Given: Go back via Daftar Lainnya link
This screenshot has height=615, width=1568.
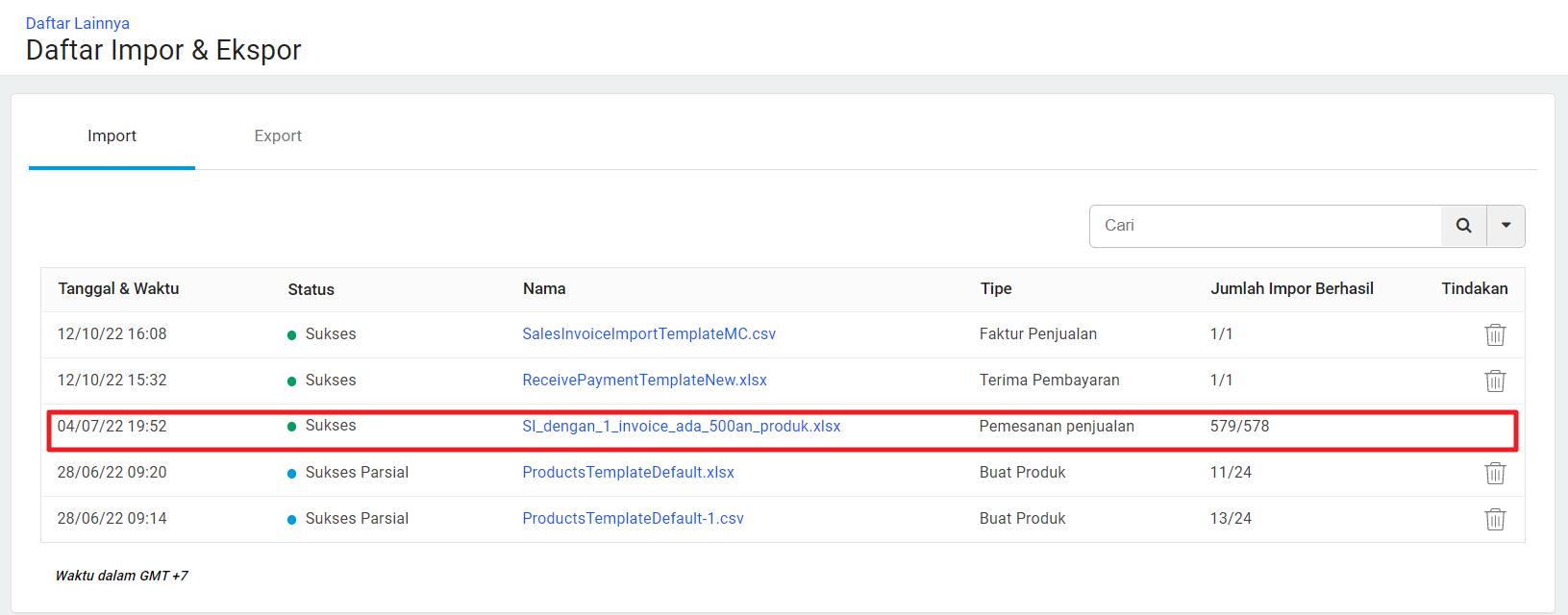Looking at the screenshot, I should [x=78, y=23].
